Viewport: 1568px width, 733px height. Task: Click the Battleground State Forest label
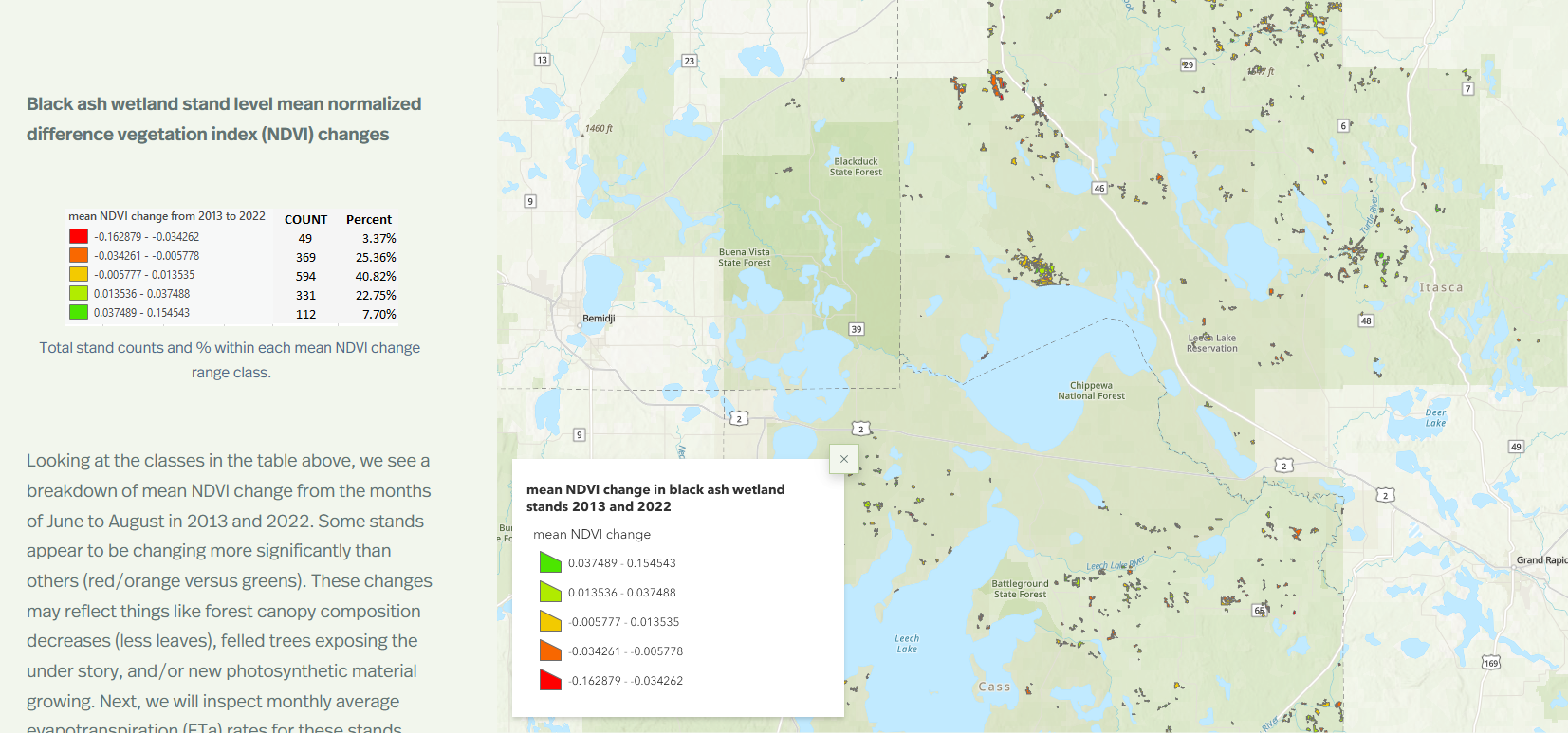1020,589
